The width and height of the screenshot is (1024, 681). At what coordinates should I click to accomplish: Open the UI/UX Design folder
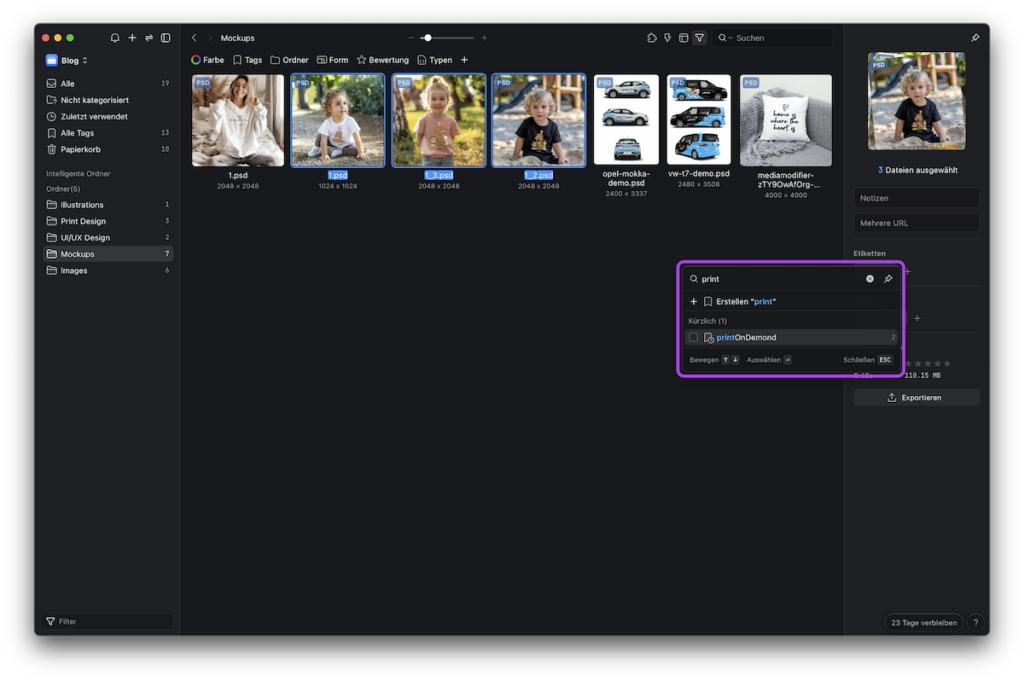point(108,237)
